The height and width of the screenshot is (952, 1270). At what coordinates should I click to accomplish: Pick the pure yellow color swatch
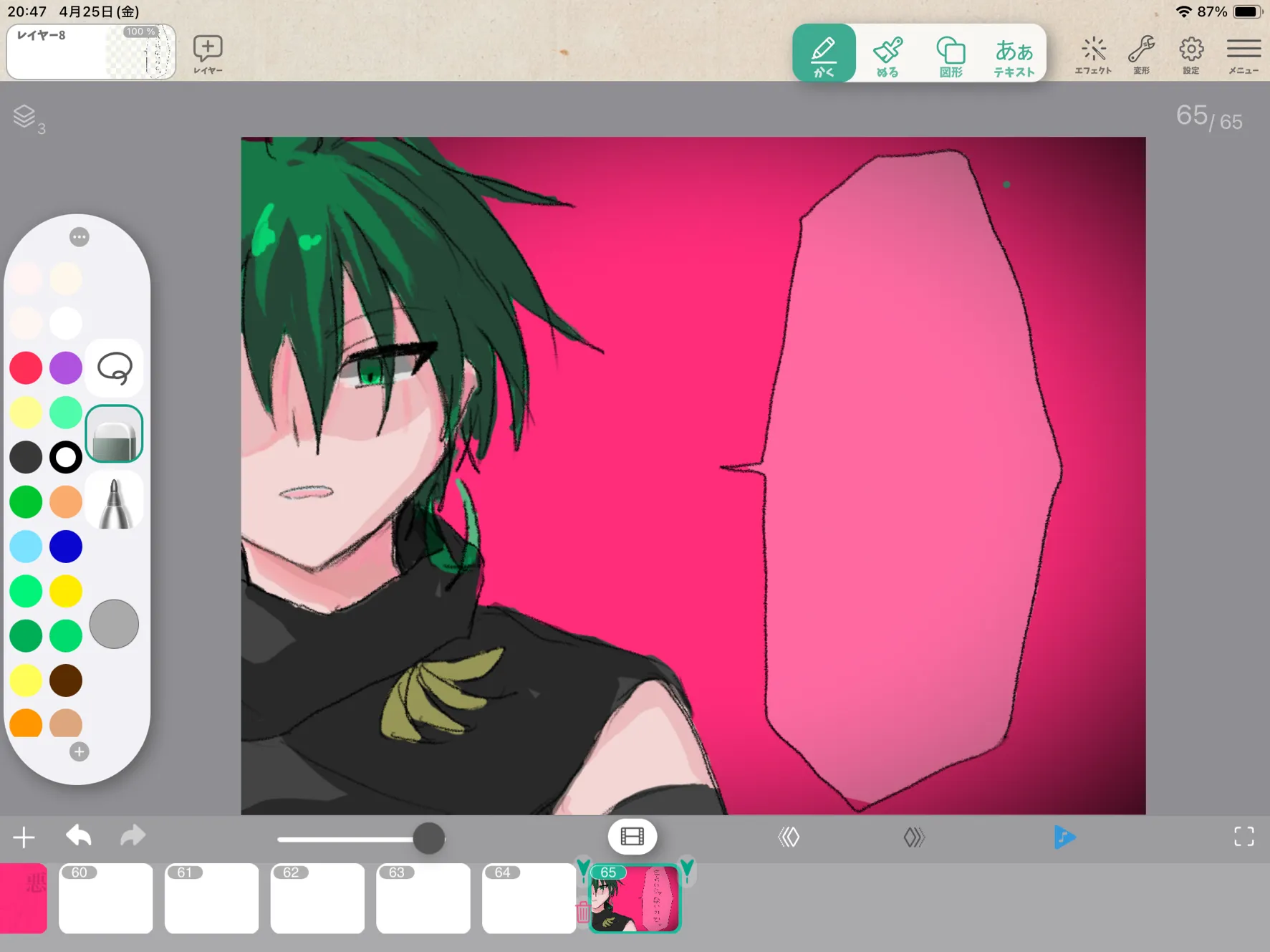(x=66, y=591)
